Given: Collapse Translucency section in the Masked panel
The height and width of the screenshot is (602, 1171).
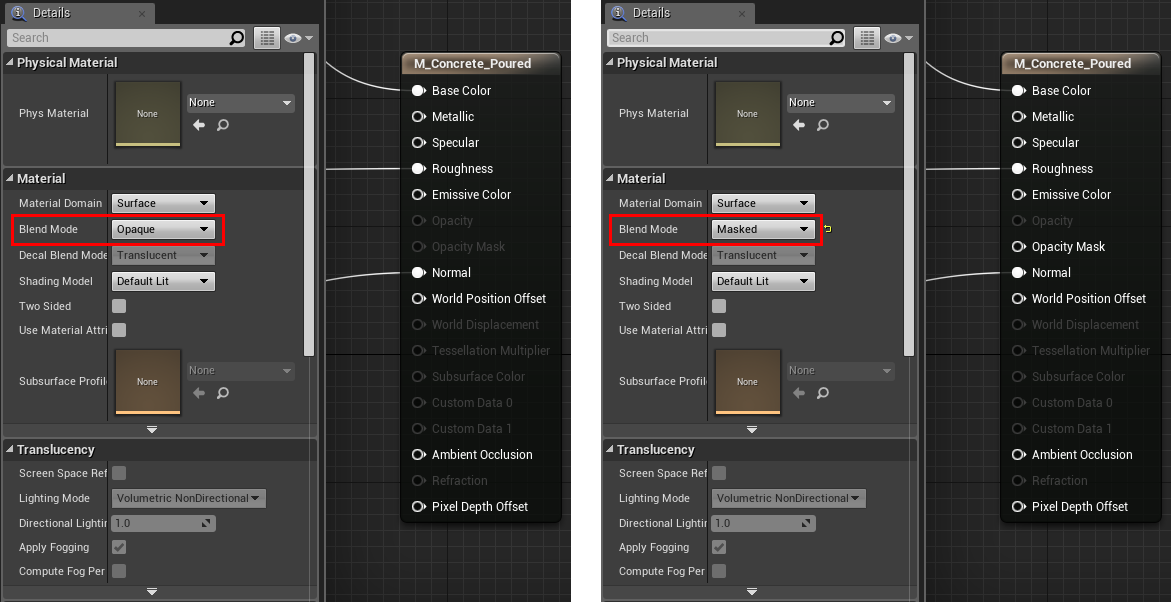Looking at the screenshot, I should click(609, 450).
